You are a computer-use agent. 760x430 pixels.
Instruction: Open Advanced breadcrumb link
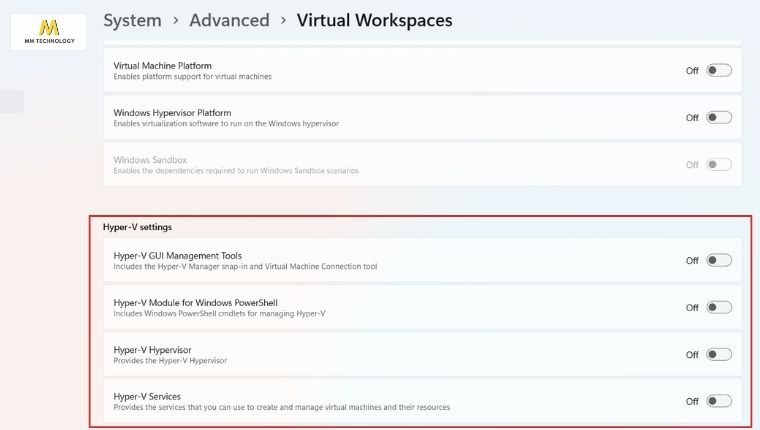tap(229, 20)
